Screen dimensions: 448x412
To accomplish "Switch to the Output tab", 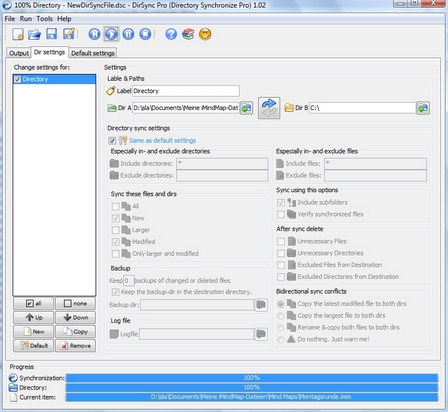I will [19, 53].
